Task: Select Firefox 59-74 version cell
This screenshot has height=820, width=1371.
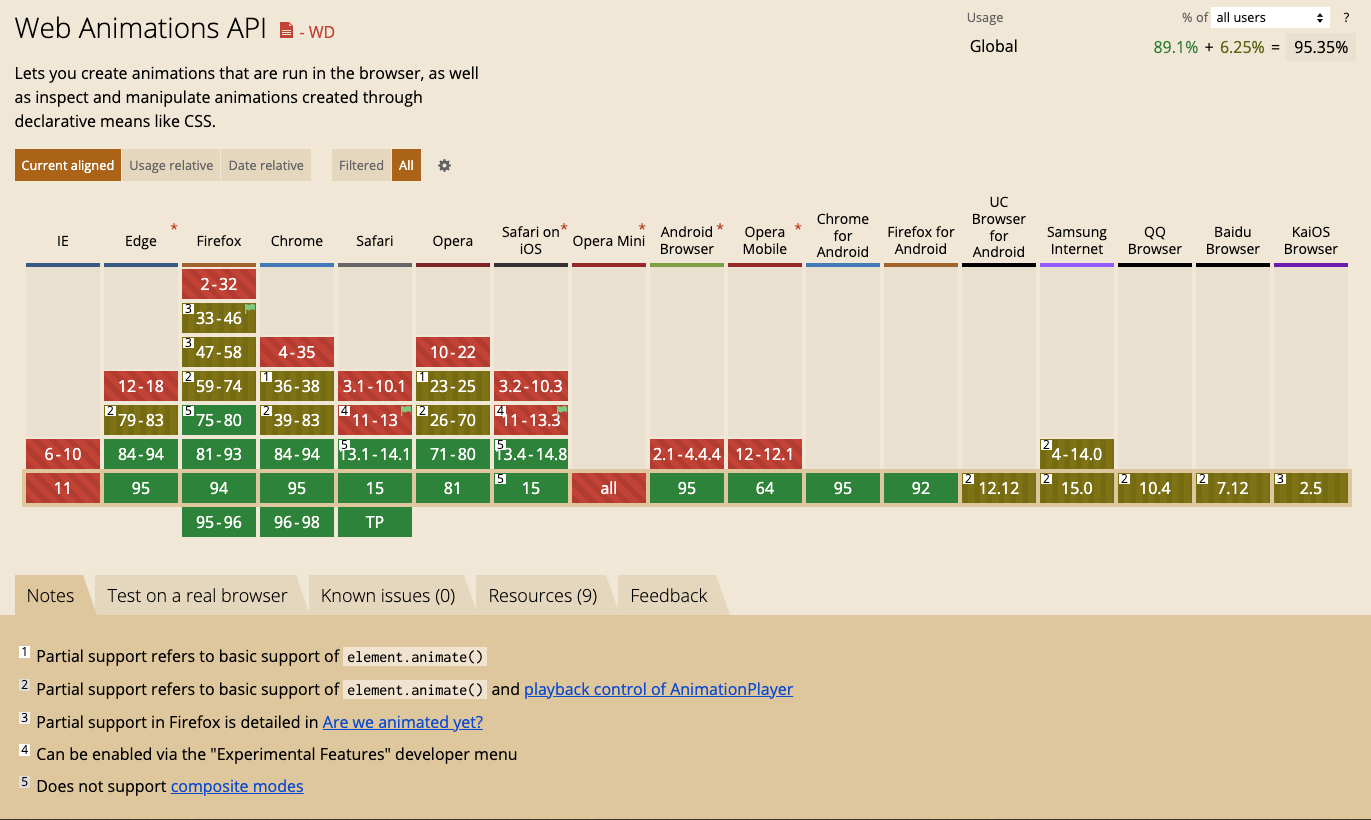Action: [x=219, y=386]
